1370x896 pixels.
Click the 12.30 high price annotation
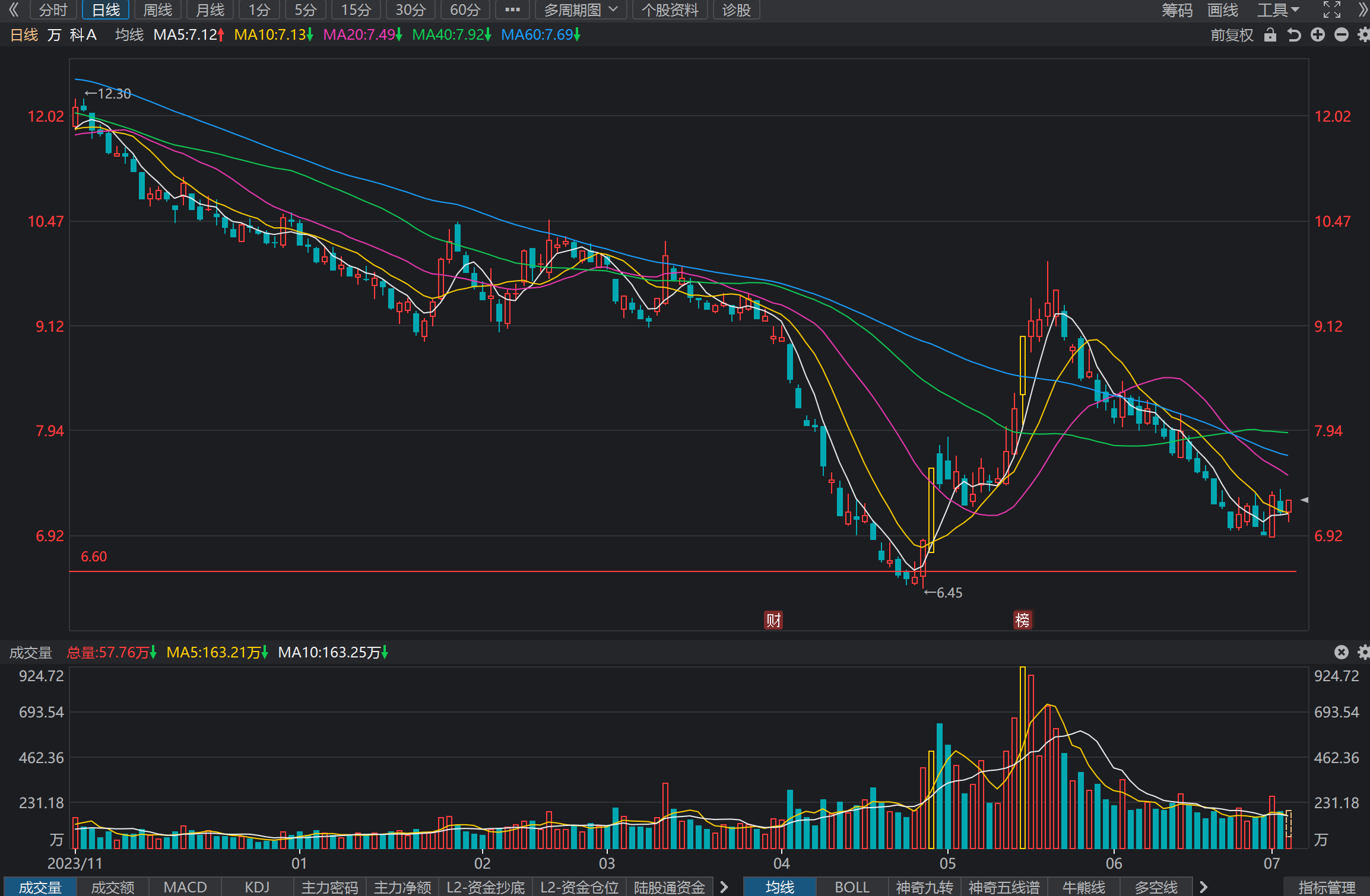[107, 94]
